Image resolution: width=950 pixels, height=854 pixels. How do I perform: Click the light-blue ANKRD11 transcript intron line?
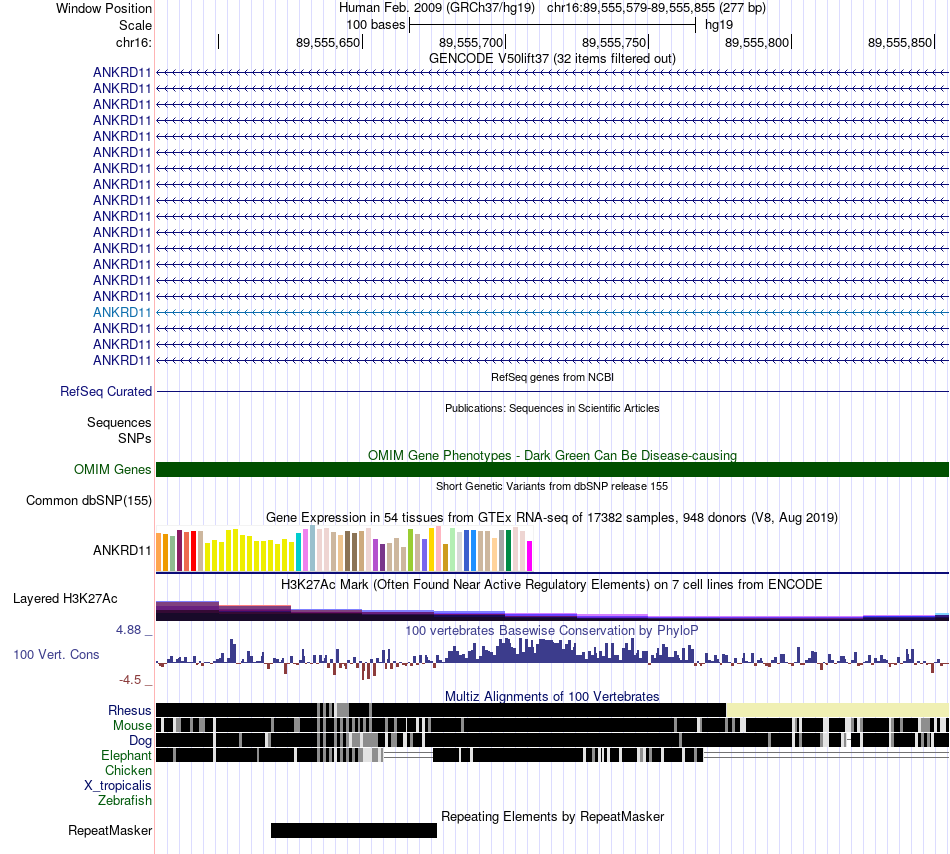point(552,313)
